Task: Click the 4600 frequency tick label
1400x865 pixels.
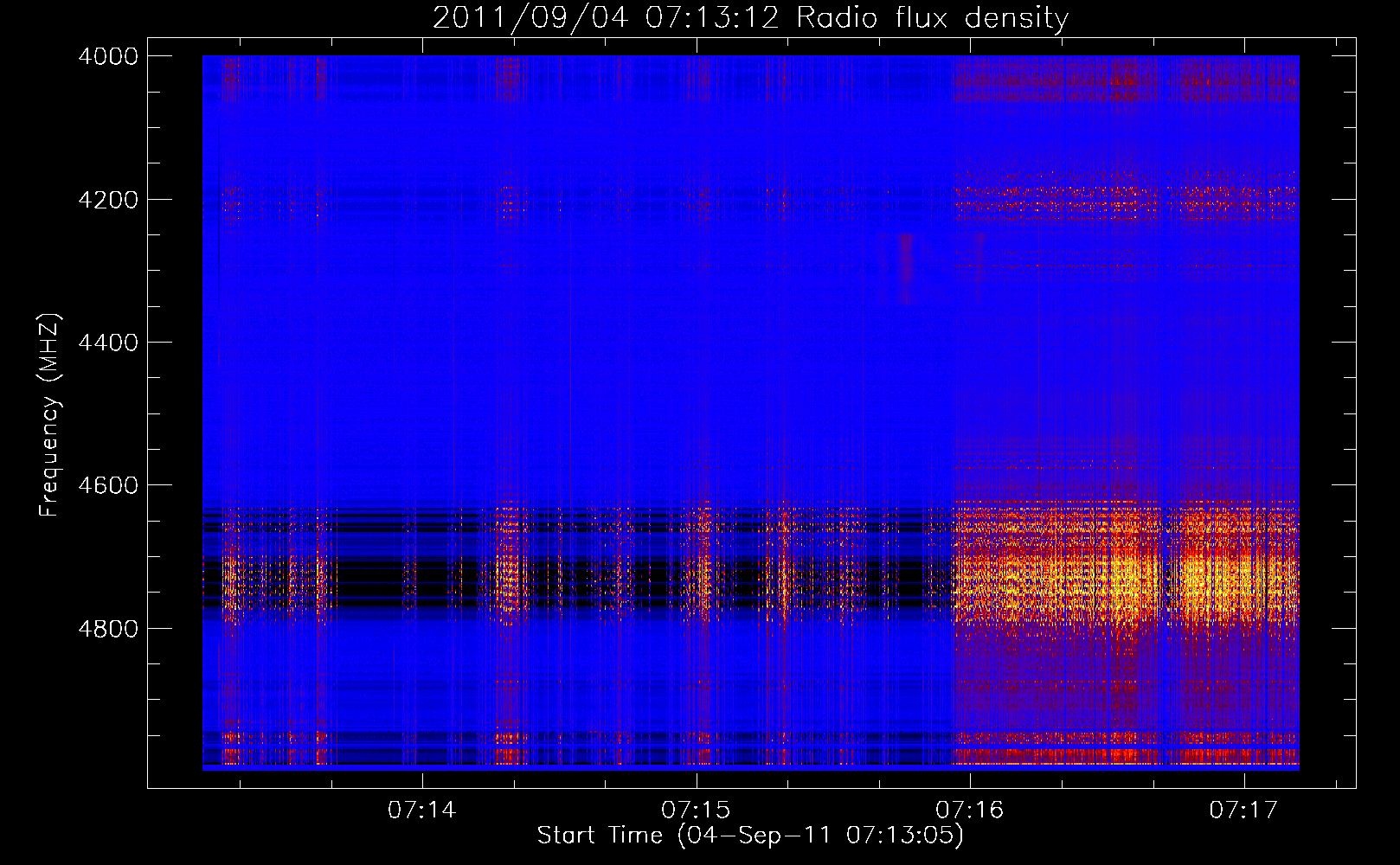Action: 108,485
